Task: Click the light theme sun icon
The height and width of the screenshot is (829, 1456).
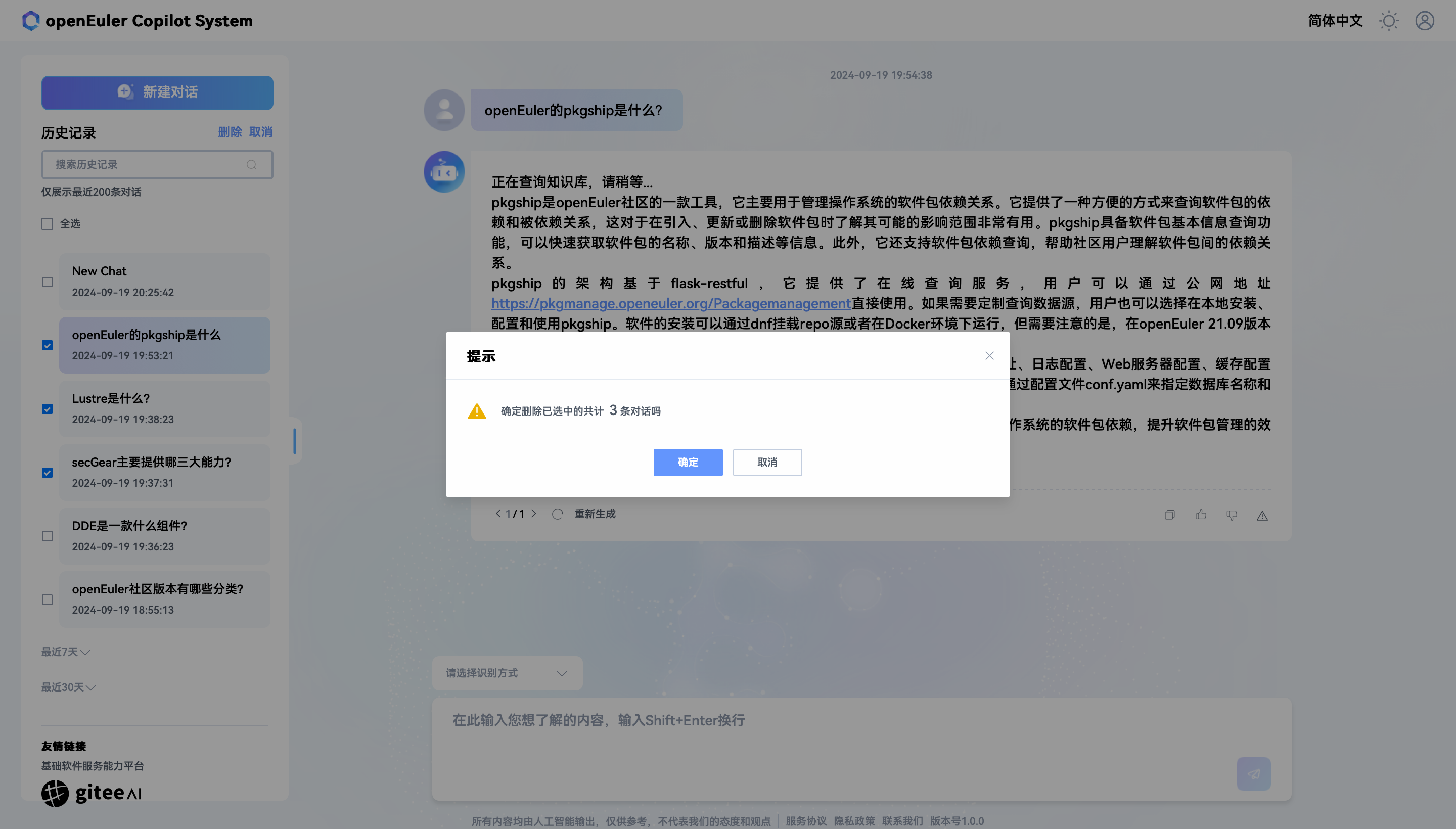Action: [1388, 21]
